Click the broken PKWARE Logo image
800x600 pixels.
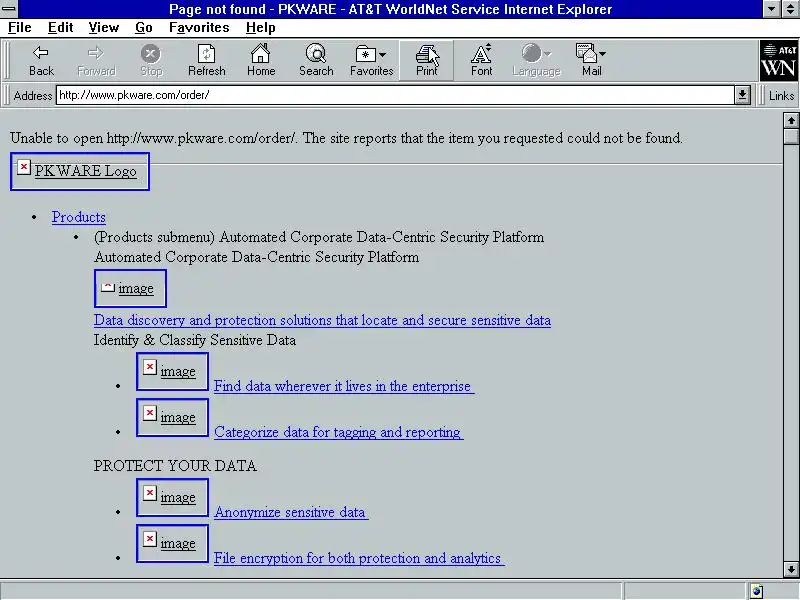click(80, 171)
